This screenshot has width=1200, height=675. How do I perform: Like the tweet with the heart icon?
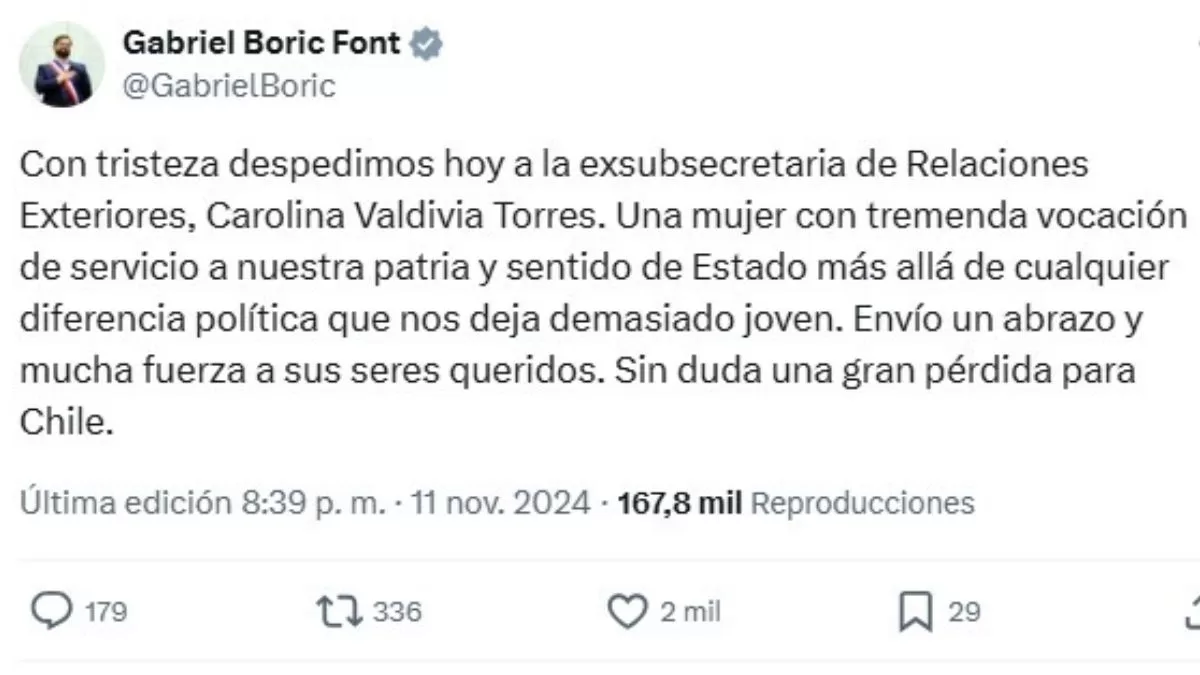point(628,611)
